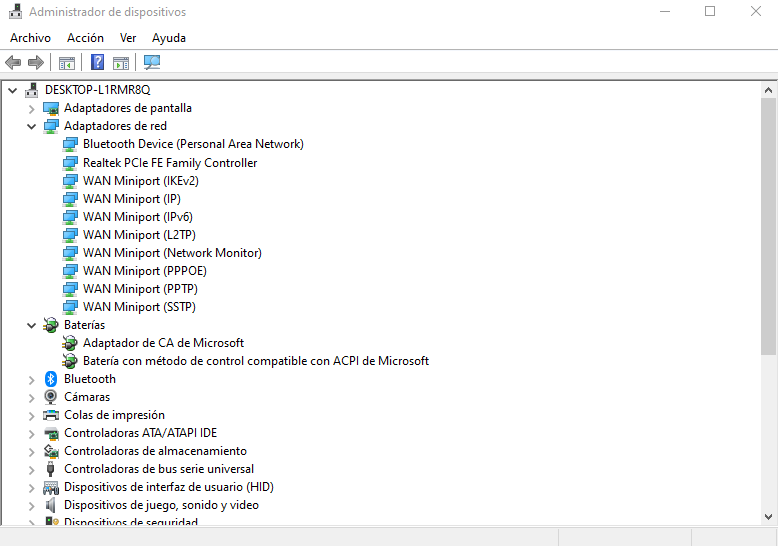Select the DESKTOP-L1RMR8Q computer name

(x=98, y=90)
